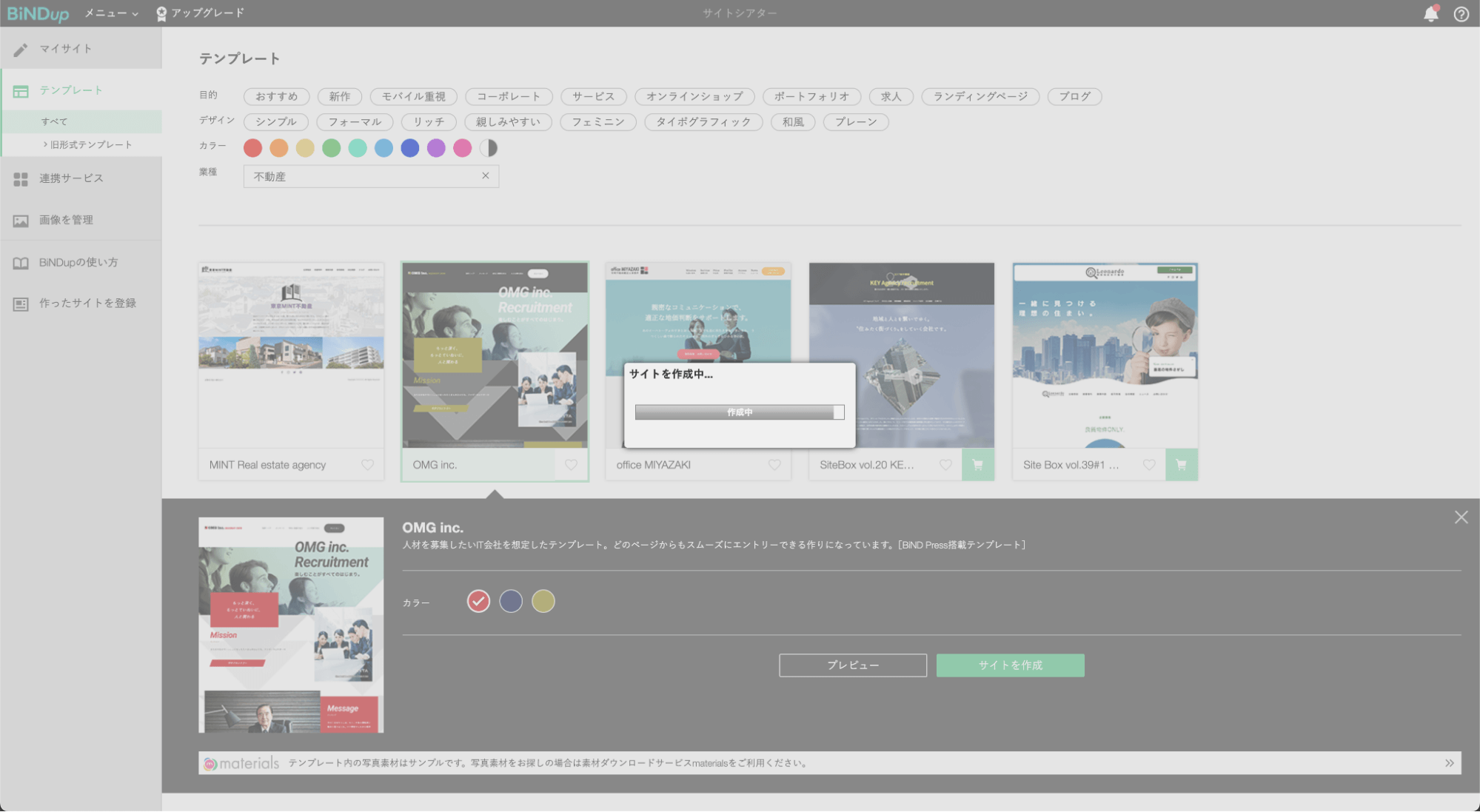Toggle heart on office MIYAZAKI template
Image resolution: width=1480 pixels, height=812 pixels.
click(774, 465)
